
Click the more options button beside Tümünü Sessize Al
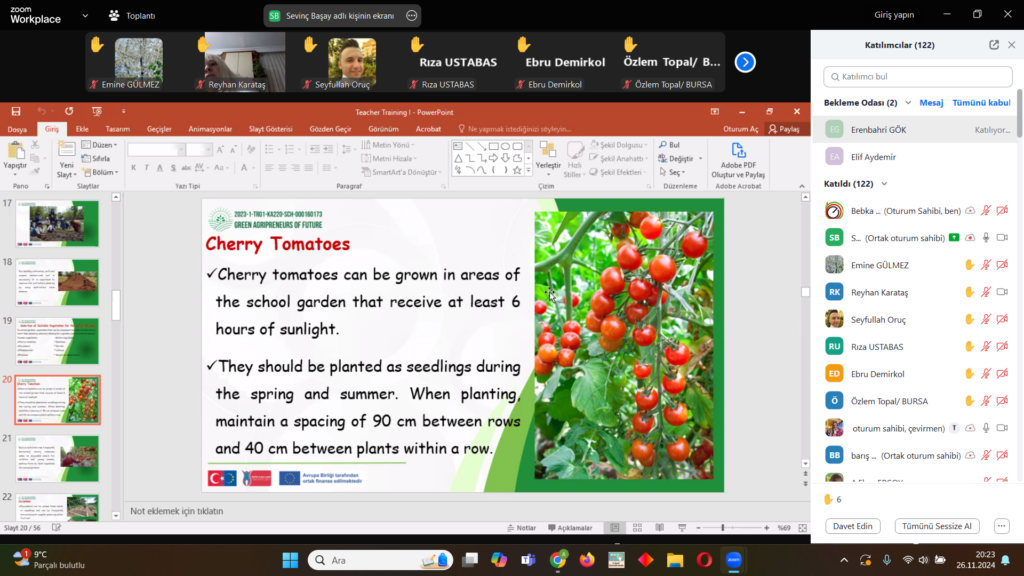[1001, 526]
